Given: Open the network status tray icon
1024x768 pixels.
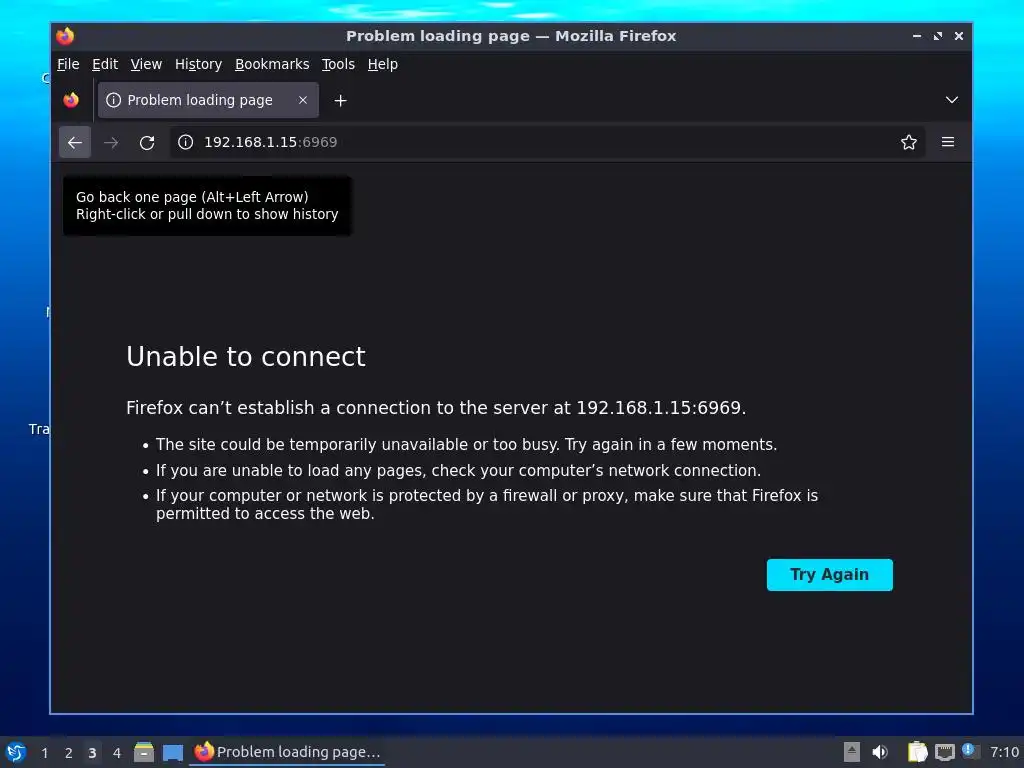Looking at the screenshot, I should [944, 753].
